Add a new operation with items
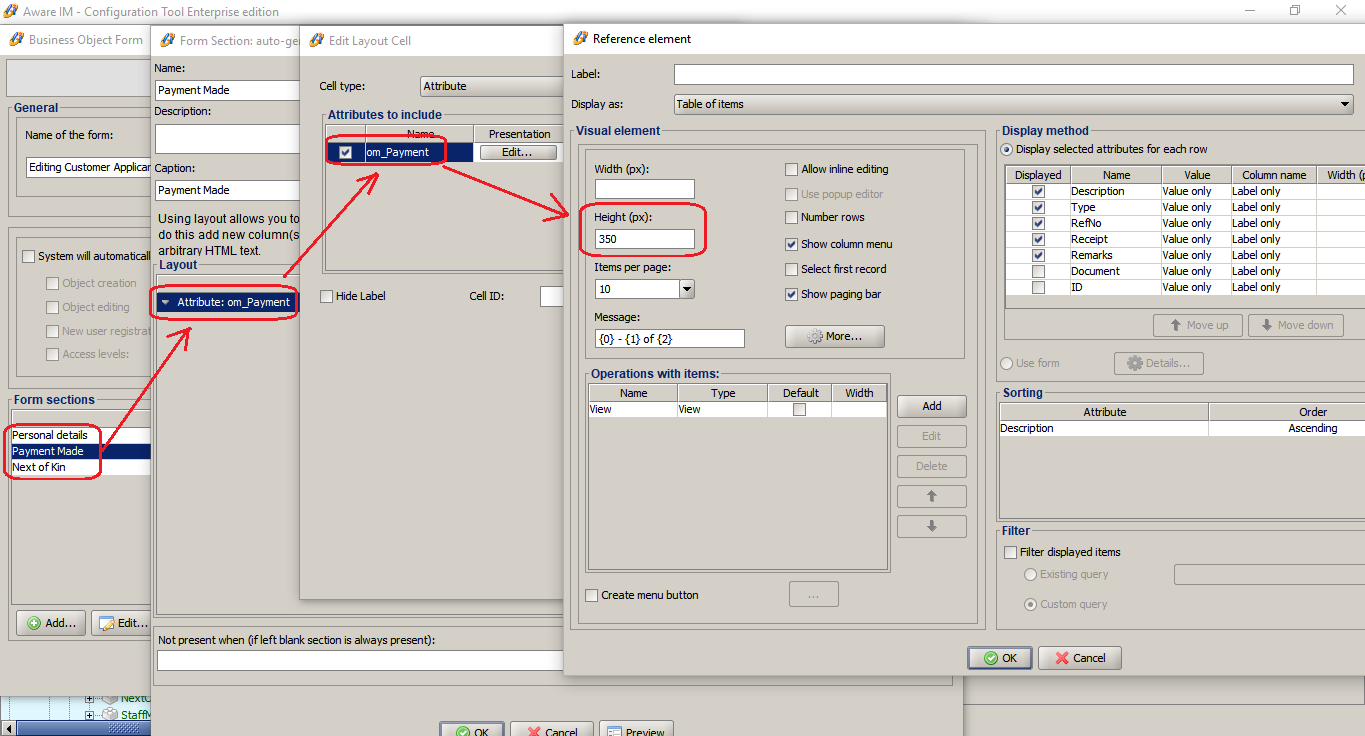The image size is (1365, 736). point(931,406)
